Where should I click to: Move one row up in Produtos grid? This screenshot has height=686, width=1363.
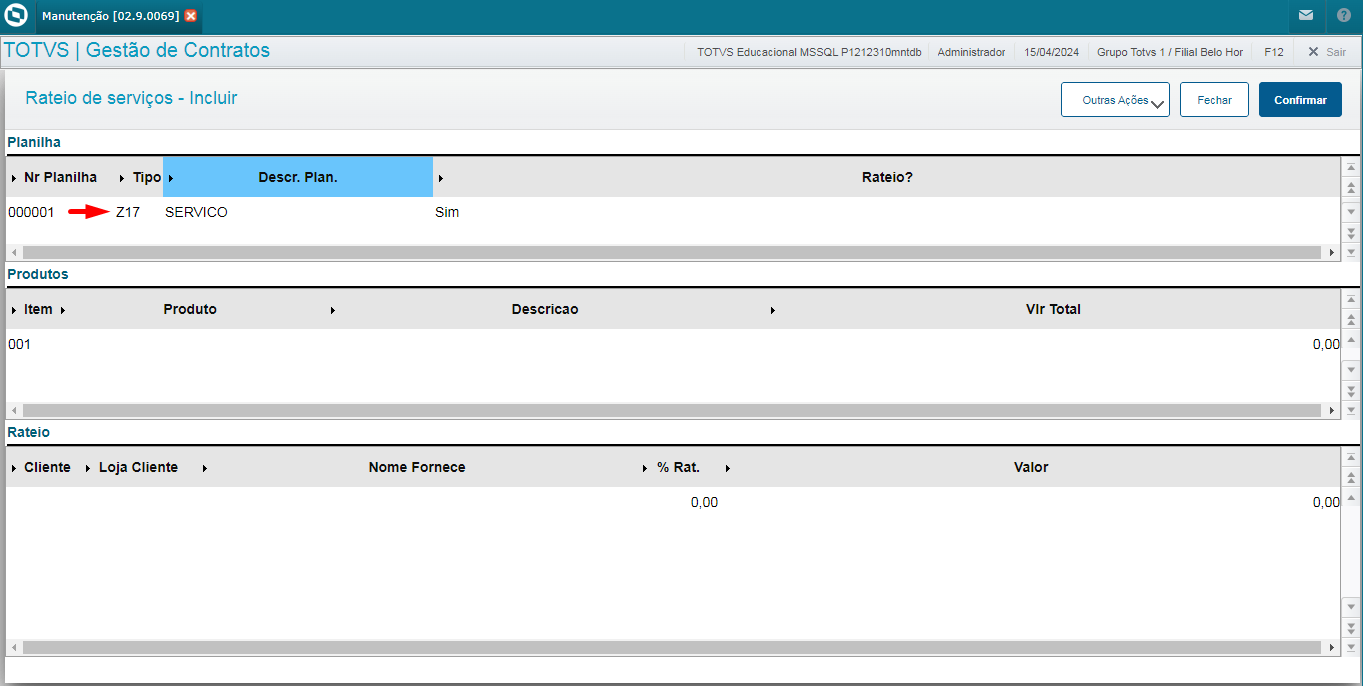coord(1351,340)
